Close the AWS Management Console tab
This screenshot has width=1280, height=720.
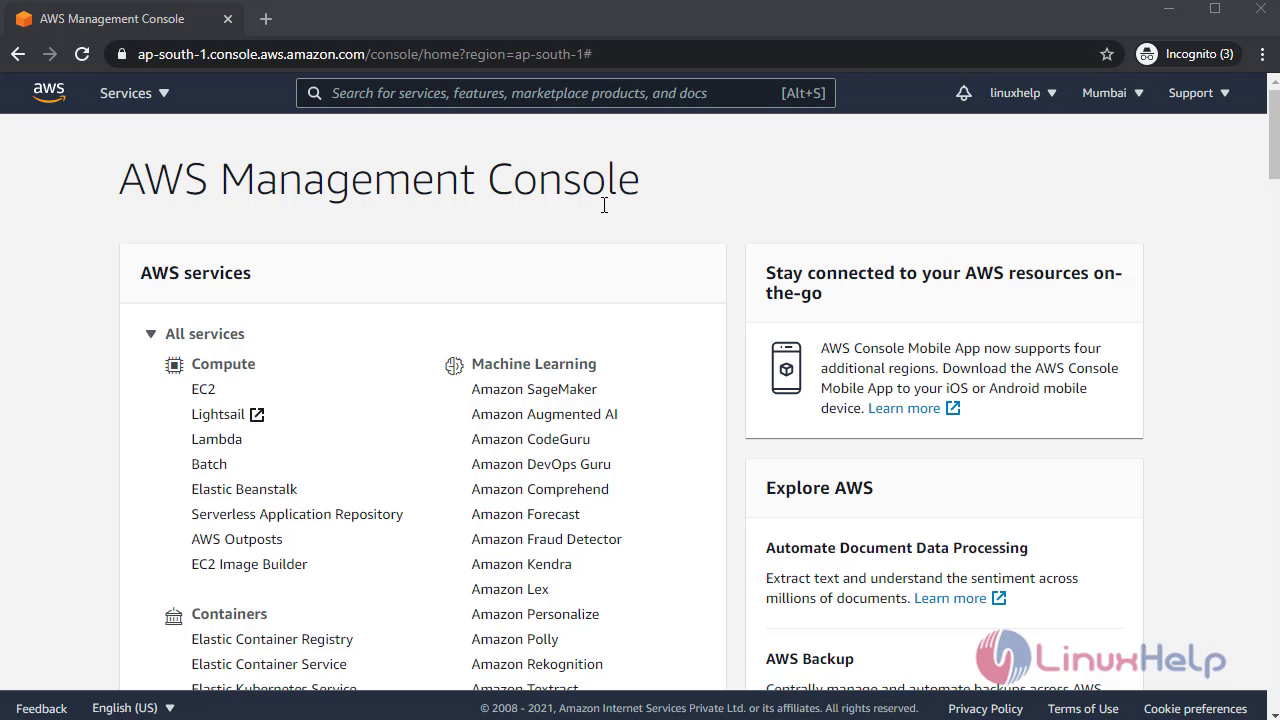228,19
